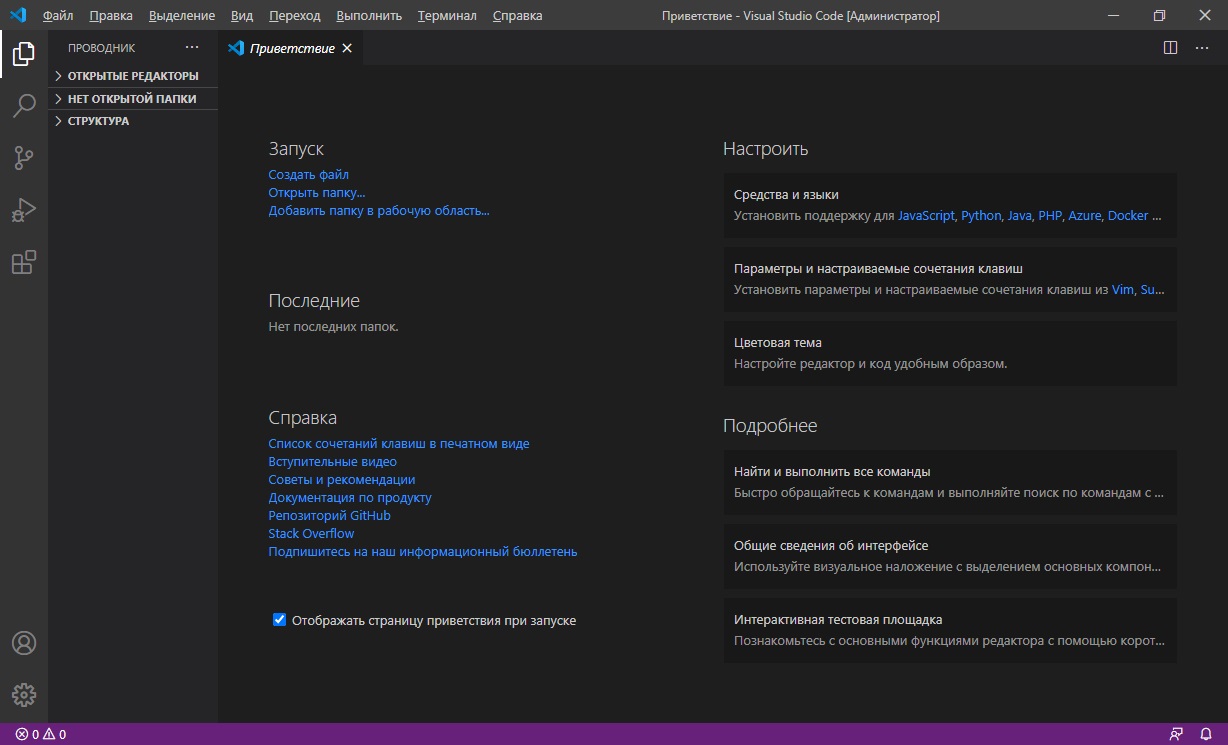Open the Run and Debug view icon
1228x745 pixels.
tap(24, 210)
